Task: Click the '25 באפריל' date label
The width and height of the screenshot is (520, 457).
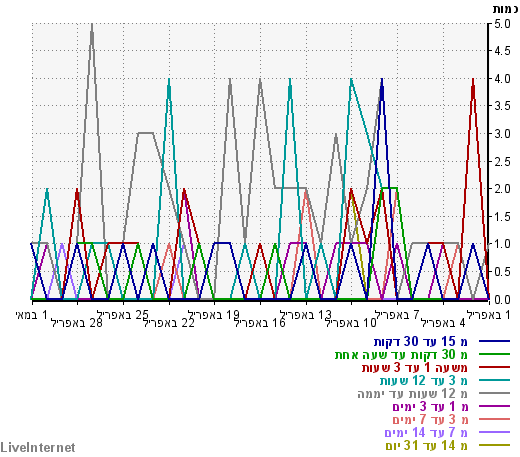Action: (123, 315)
